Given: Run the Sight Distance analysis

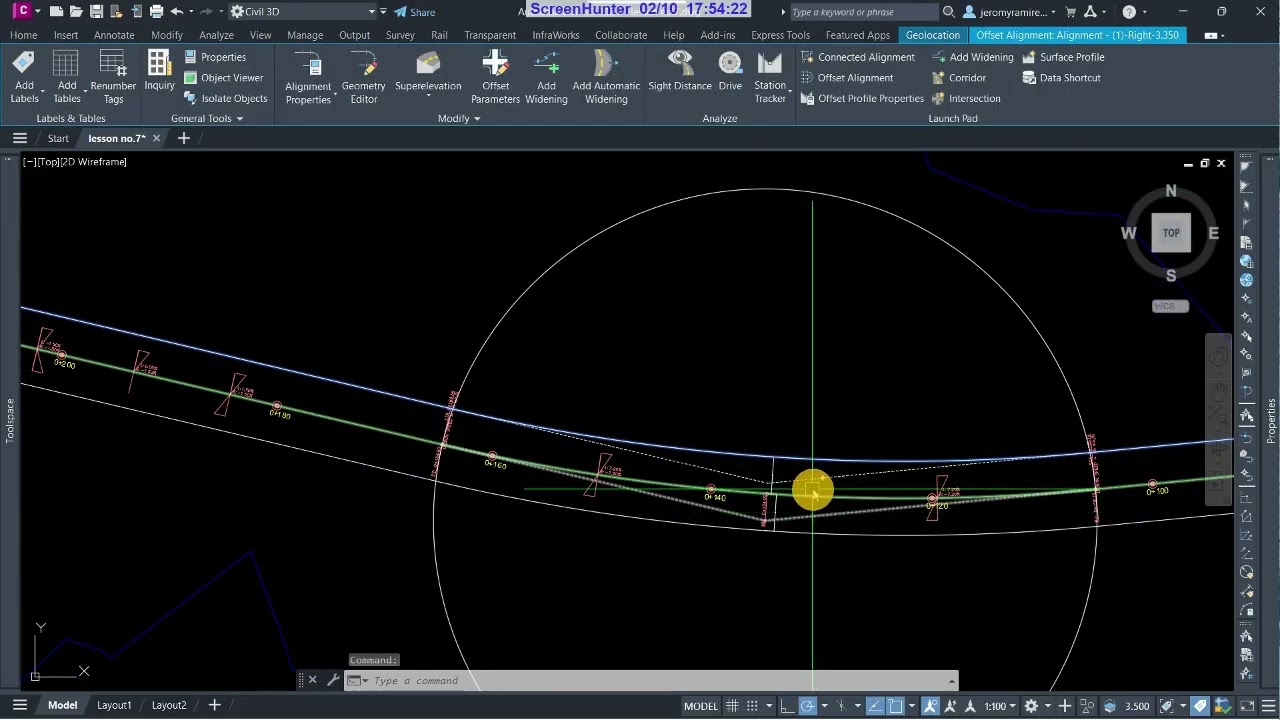Looking at the screenshot, I should 680,70.
